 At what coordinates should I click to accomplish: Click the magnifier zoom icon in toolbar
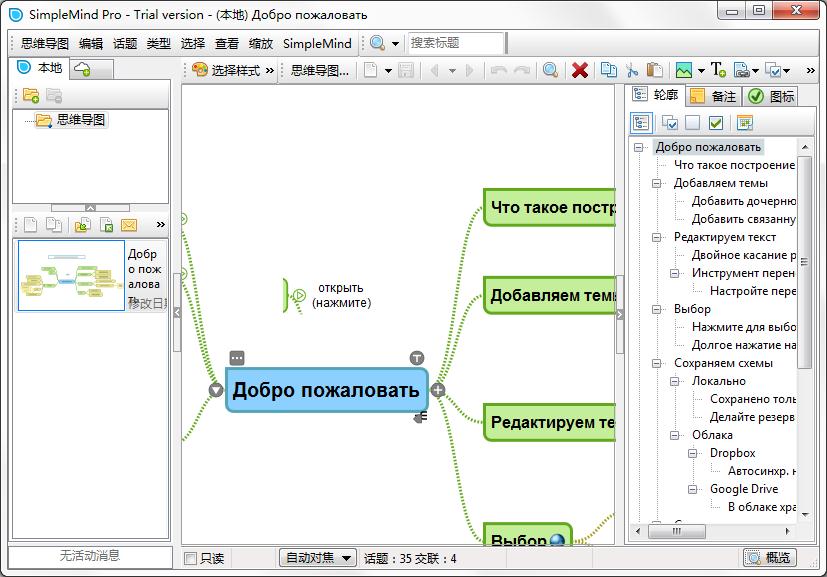pos(550,70)
